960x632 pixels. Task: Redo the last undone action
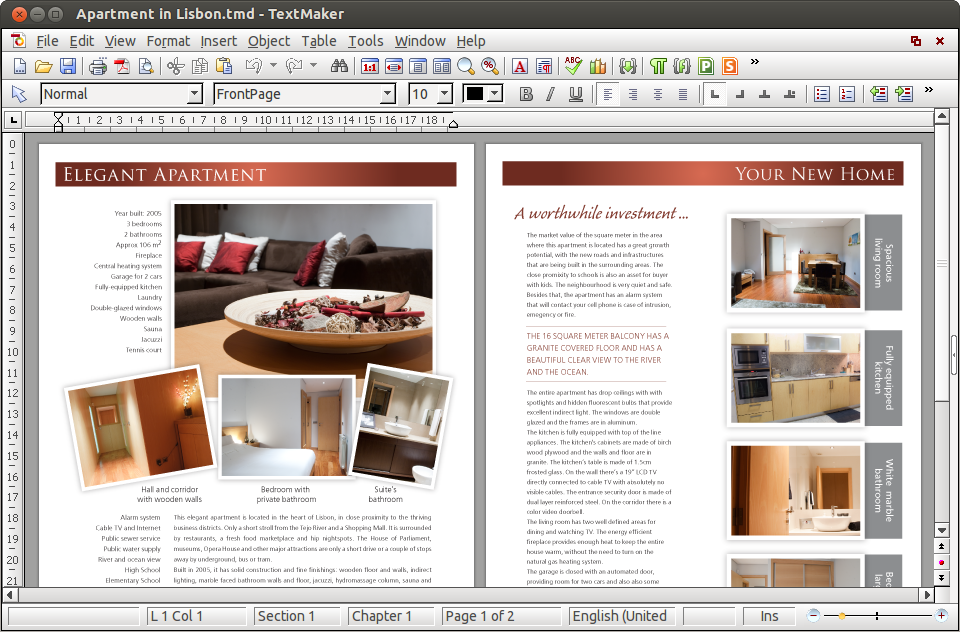click(x=294, y=66)
